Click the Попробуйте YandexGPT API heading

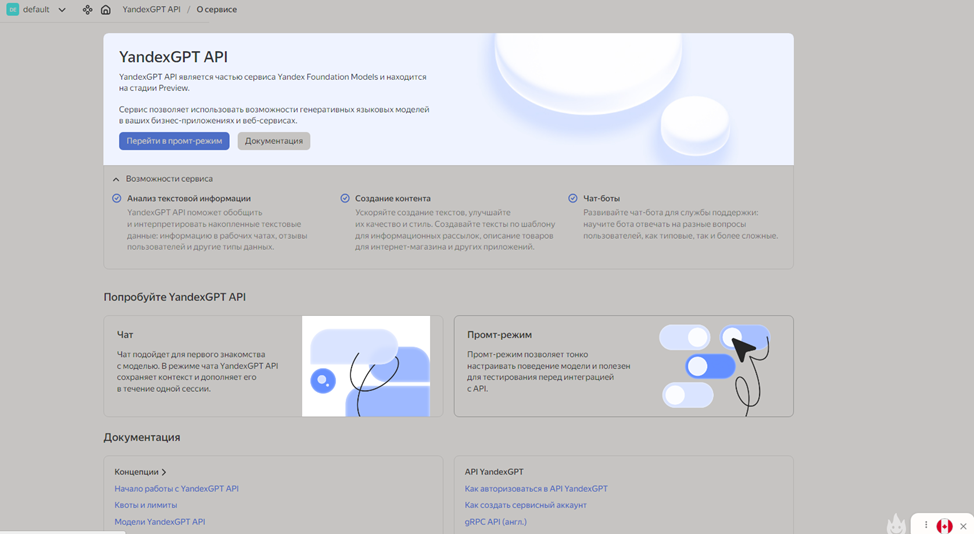pyautogui.click(x=175, y=297)
